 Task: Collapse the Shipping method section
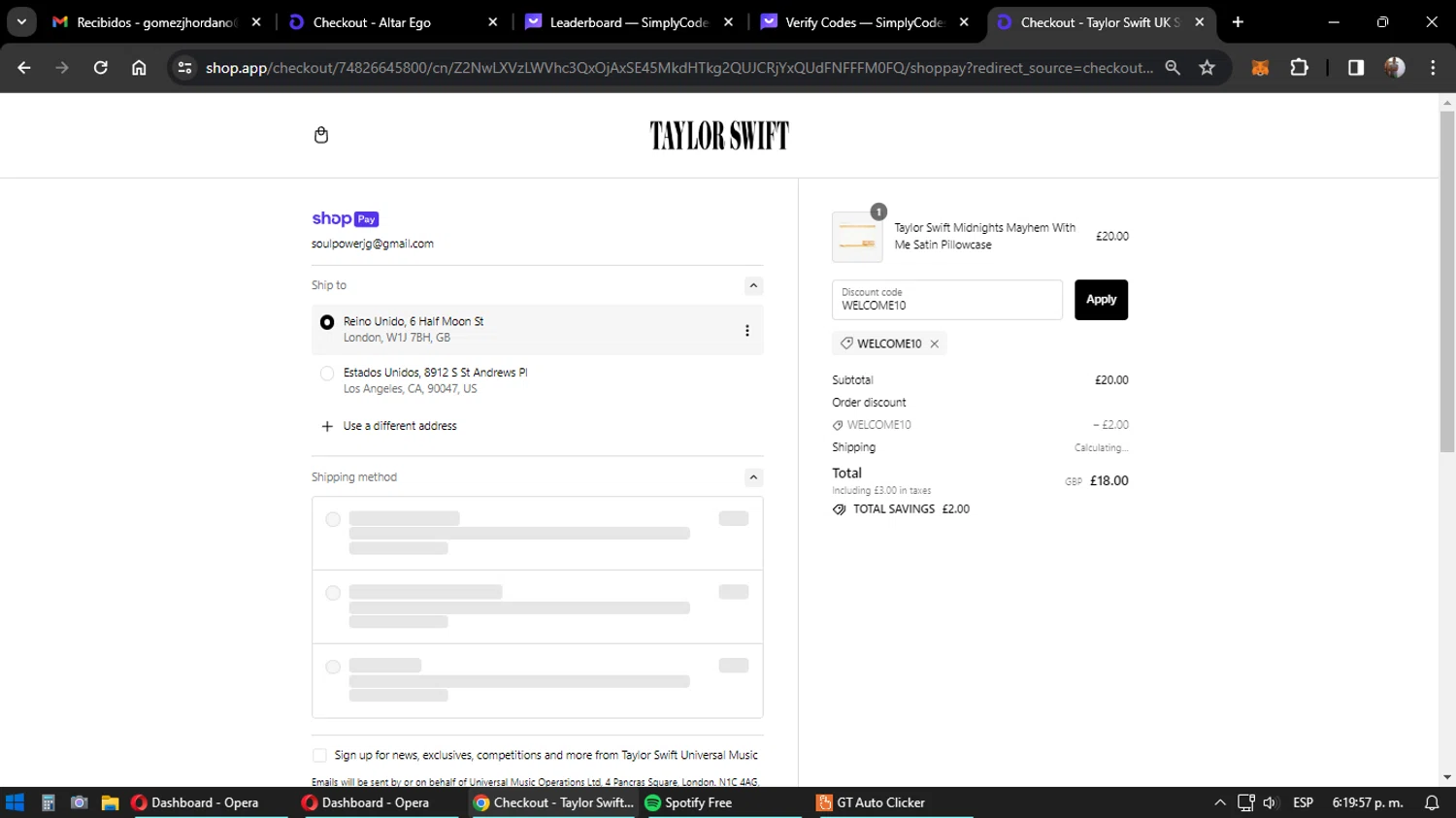pyautogui.click(x=753, y=477)
